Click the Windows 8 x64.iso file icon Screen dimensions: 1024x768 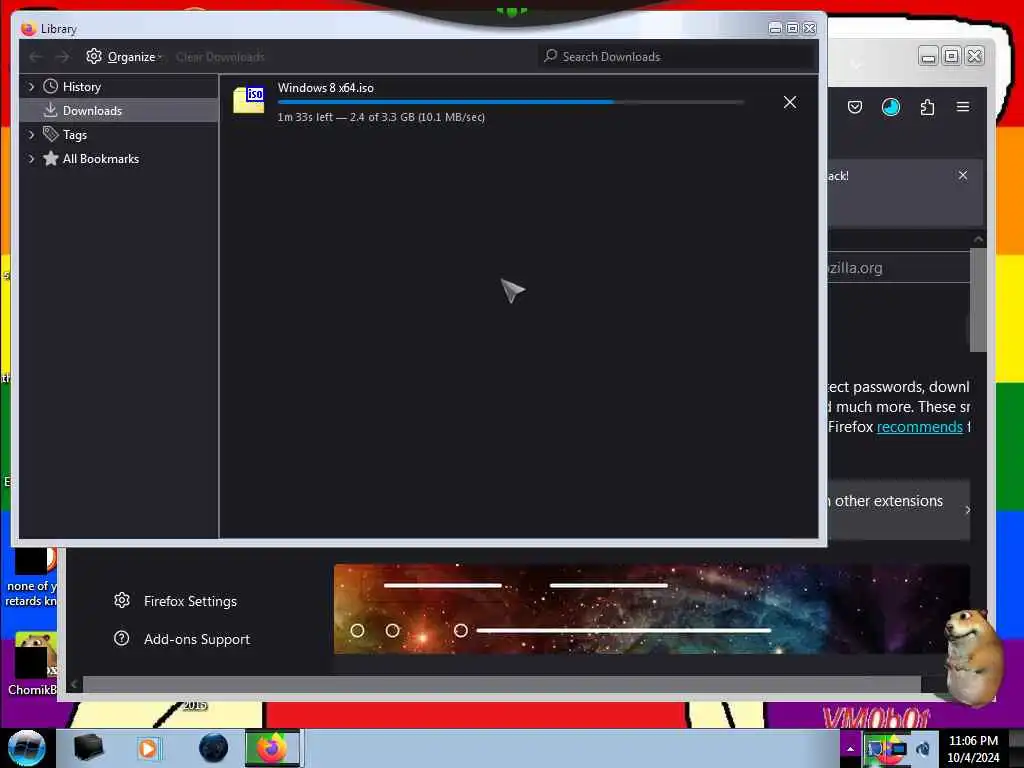(249, 100)
